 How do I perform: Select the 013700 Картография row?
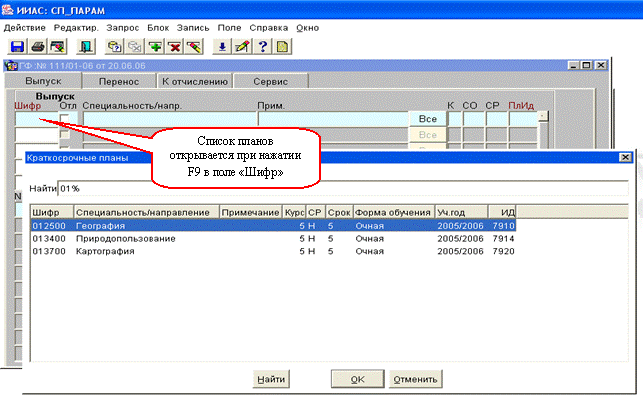point(273,251)
